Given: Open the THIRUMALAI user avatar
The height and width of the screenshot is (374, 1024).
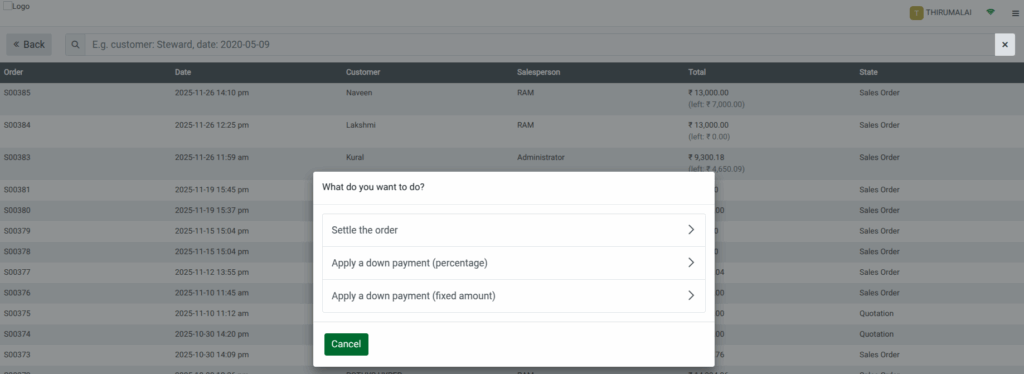Looking at the screenshot, I should coord(916,12).
